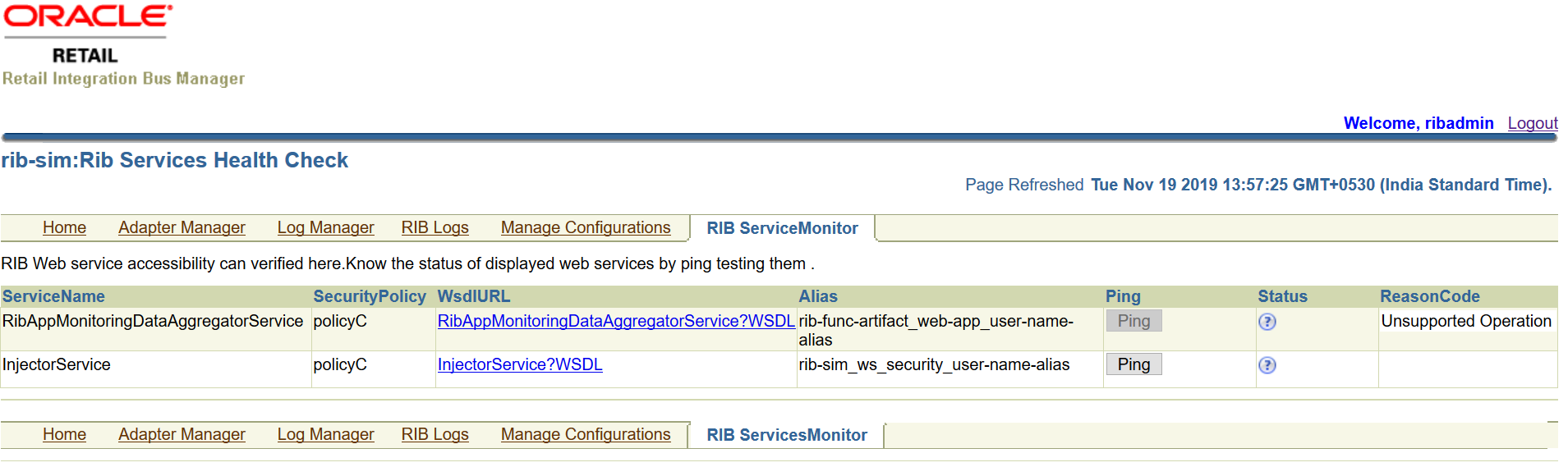Open Manage Configurations in bottom navigation
The image size is (1568, 467).
click(x=586, y=434)
